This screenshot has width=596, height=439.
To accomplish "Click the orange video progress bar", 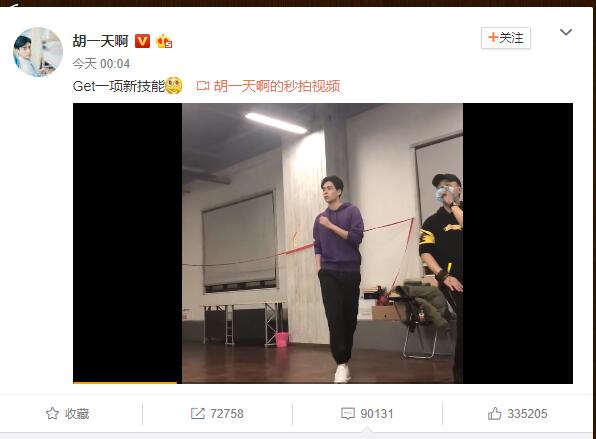I will 125,382.
